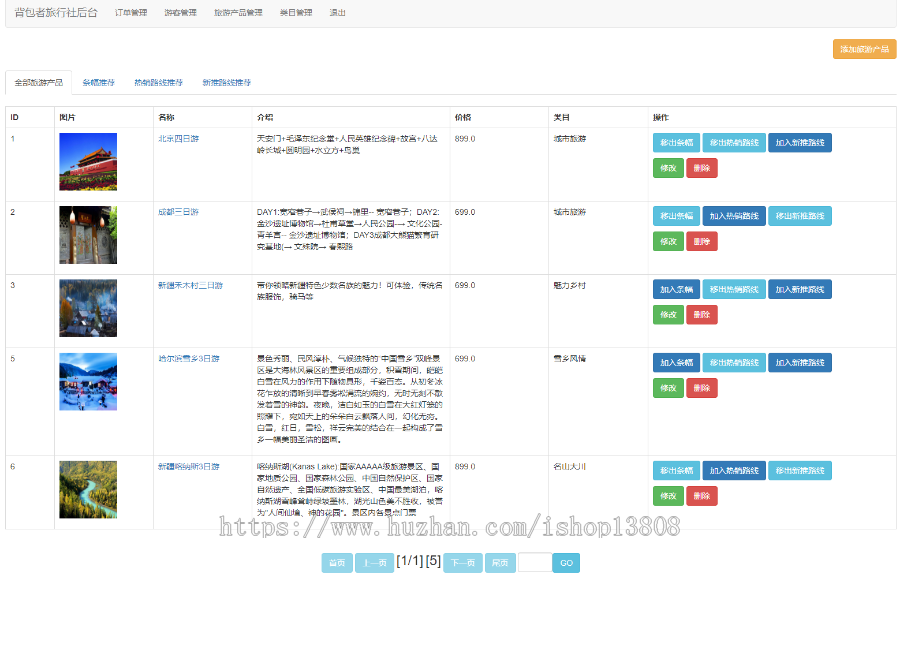Click the snowy village thumbnail for 新疆禾木村三日游
Screen dimensions: 900x646
[88, 308]
